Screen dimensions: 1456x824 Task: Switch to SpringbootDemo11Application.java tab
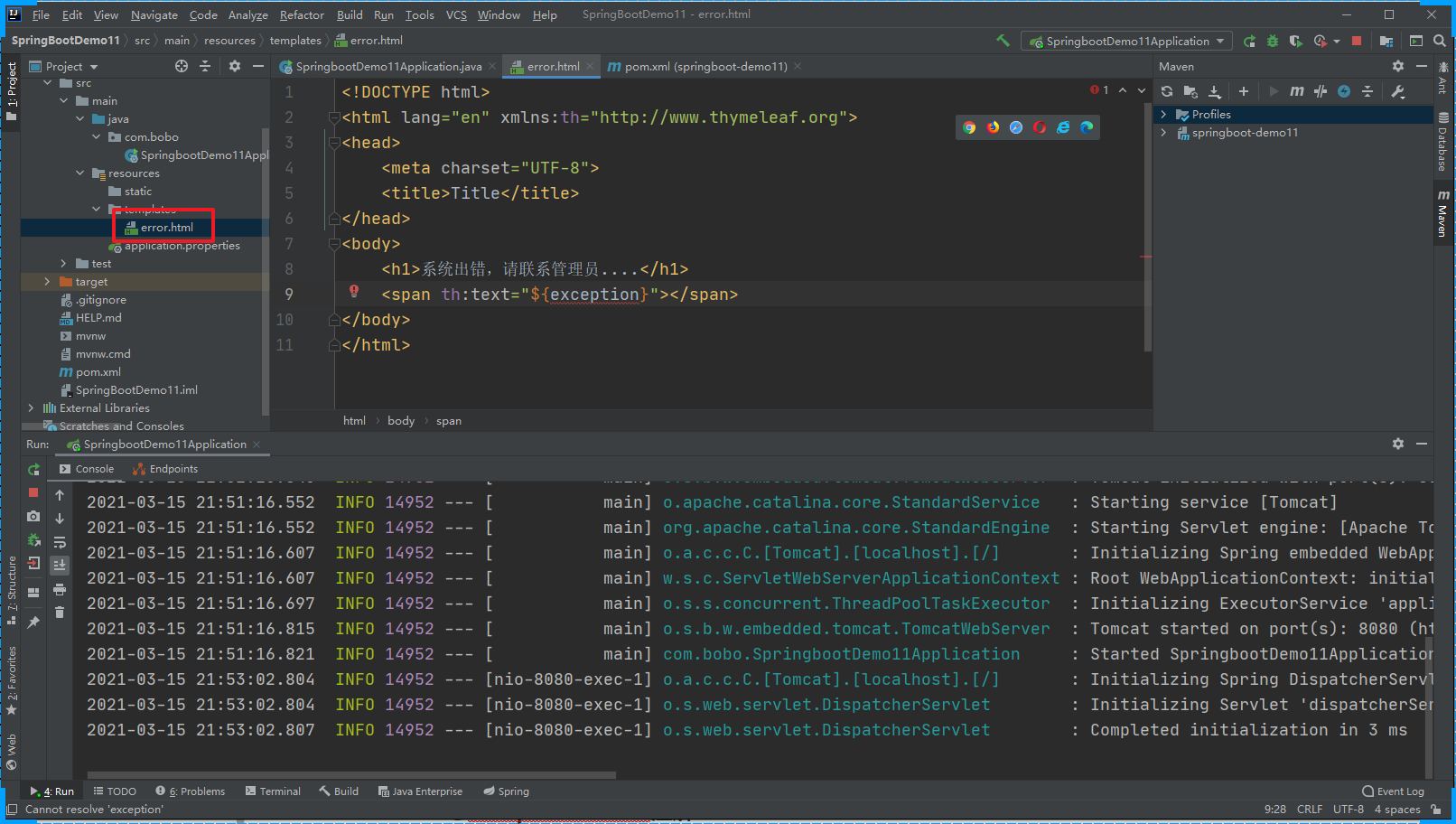[388, 66]
